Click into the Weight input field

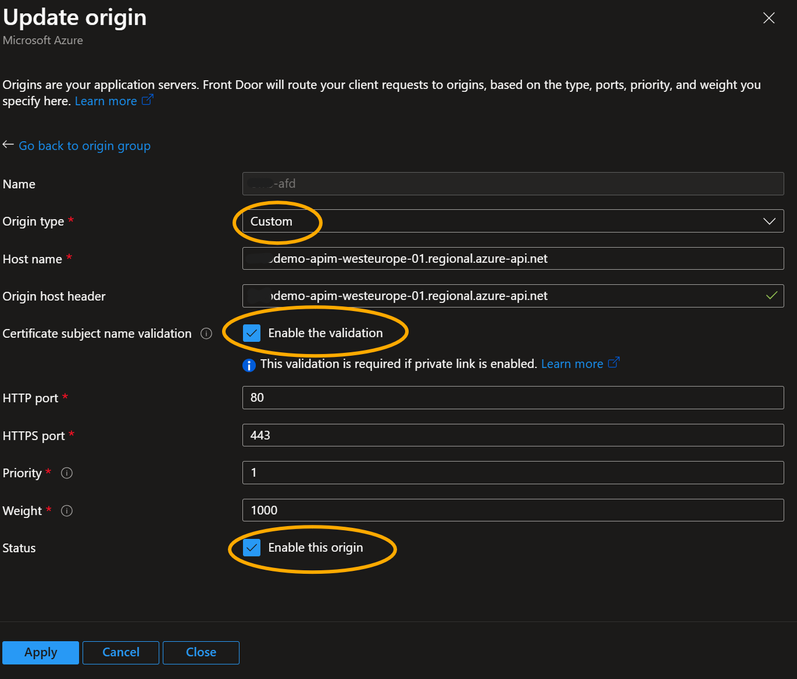tap(512, 510)
